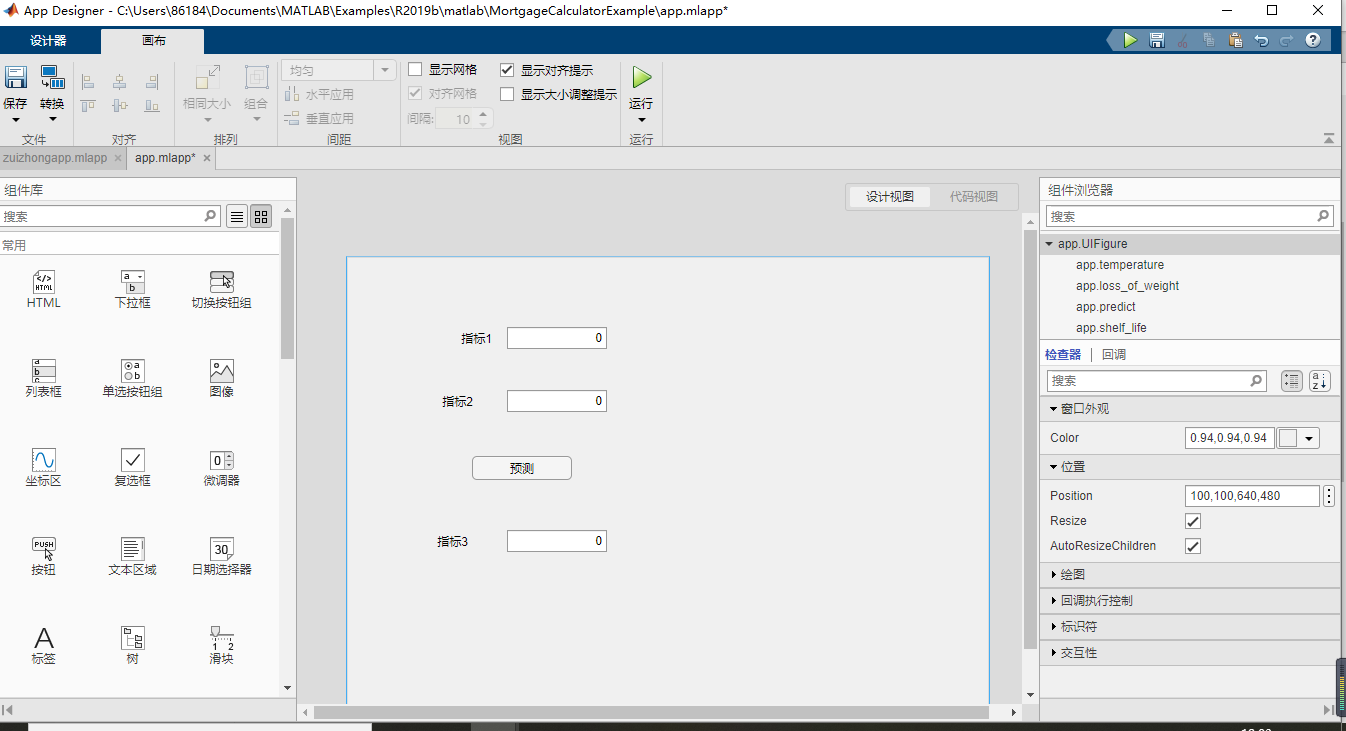Toggle the Resize checkbox in the inspector
Image resolution: width=1346 pixels, height=731 pixels.
pos(1192,521)
